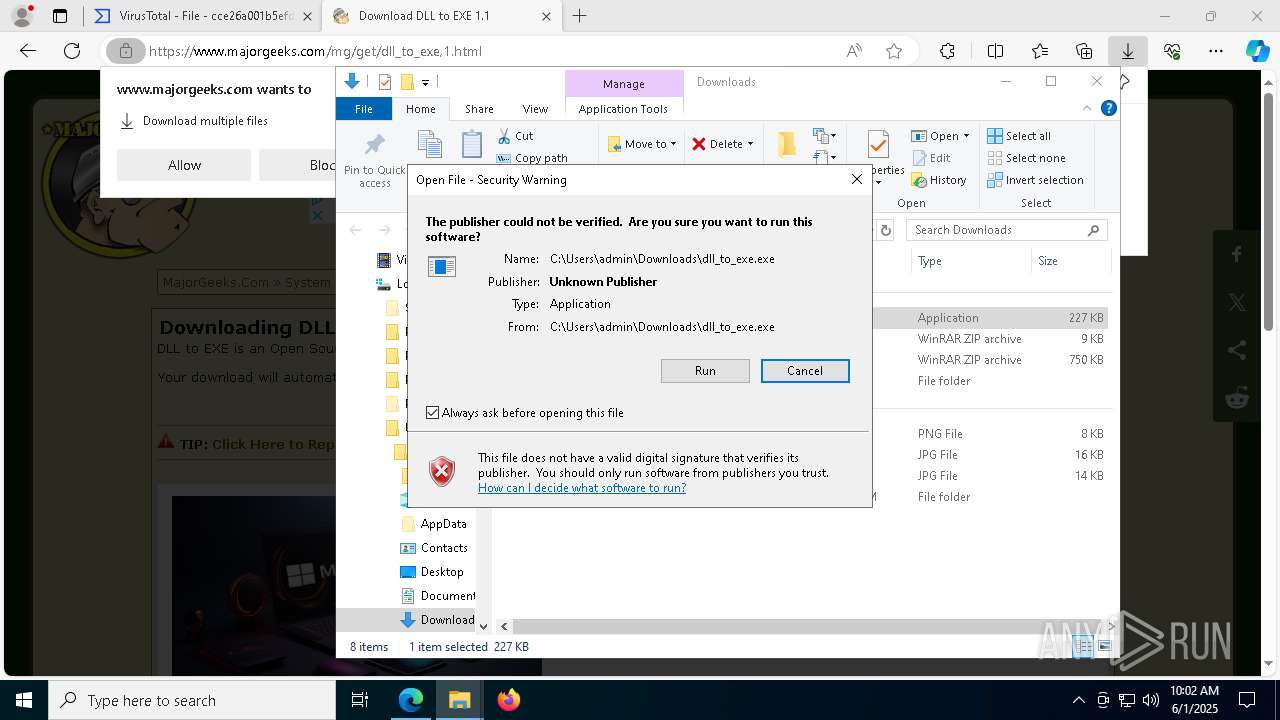Viewport: 1280px width, 720px height.
Task: Switch to details view icon in status bar
Action: tap(1083, 647)
